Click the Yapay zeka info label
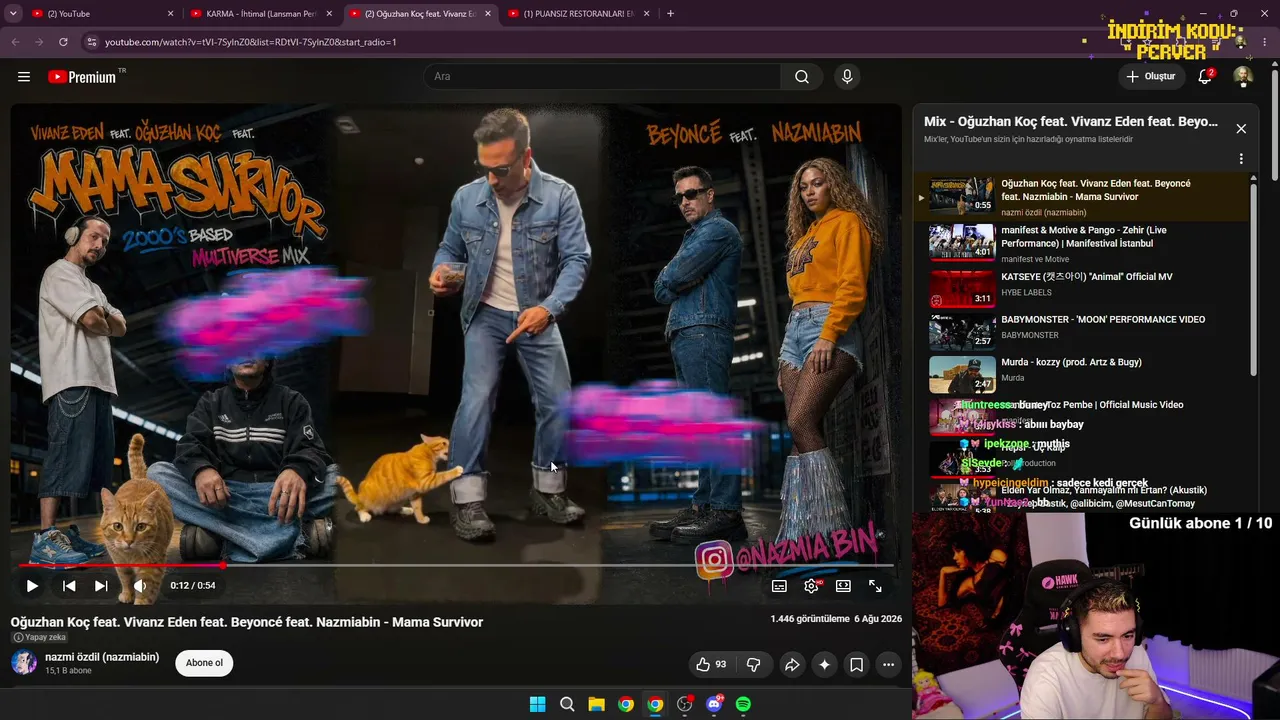 (40, 637)
